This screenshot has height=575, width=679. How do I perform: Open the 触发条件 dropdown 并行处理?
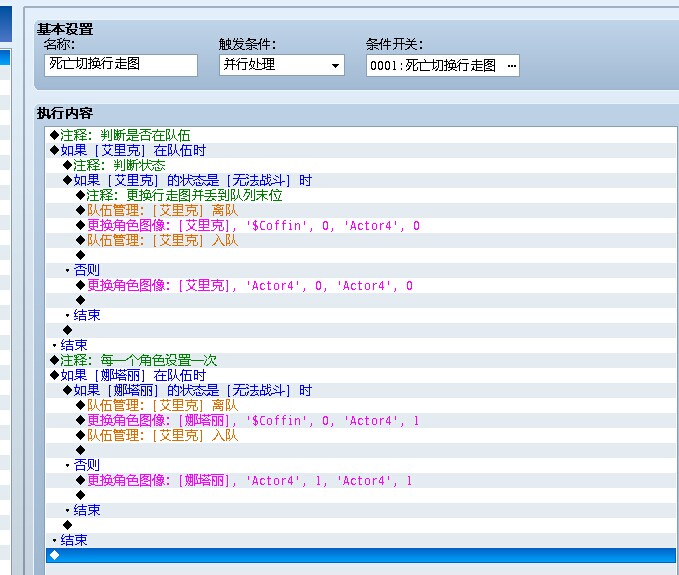281,65
